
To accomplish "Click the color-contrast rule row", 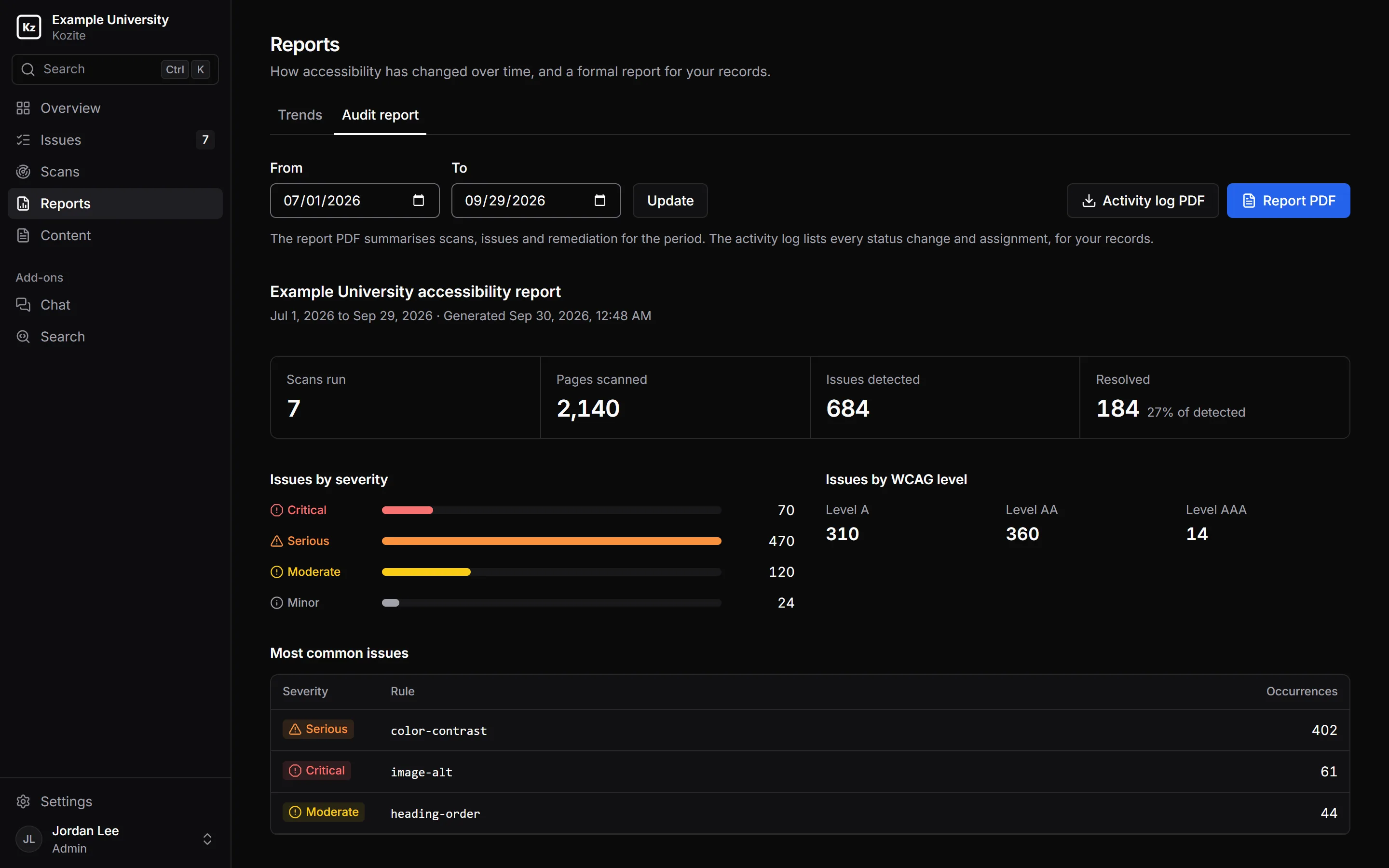I will 810,730.
